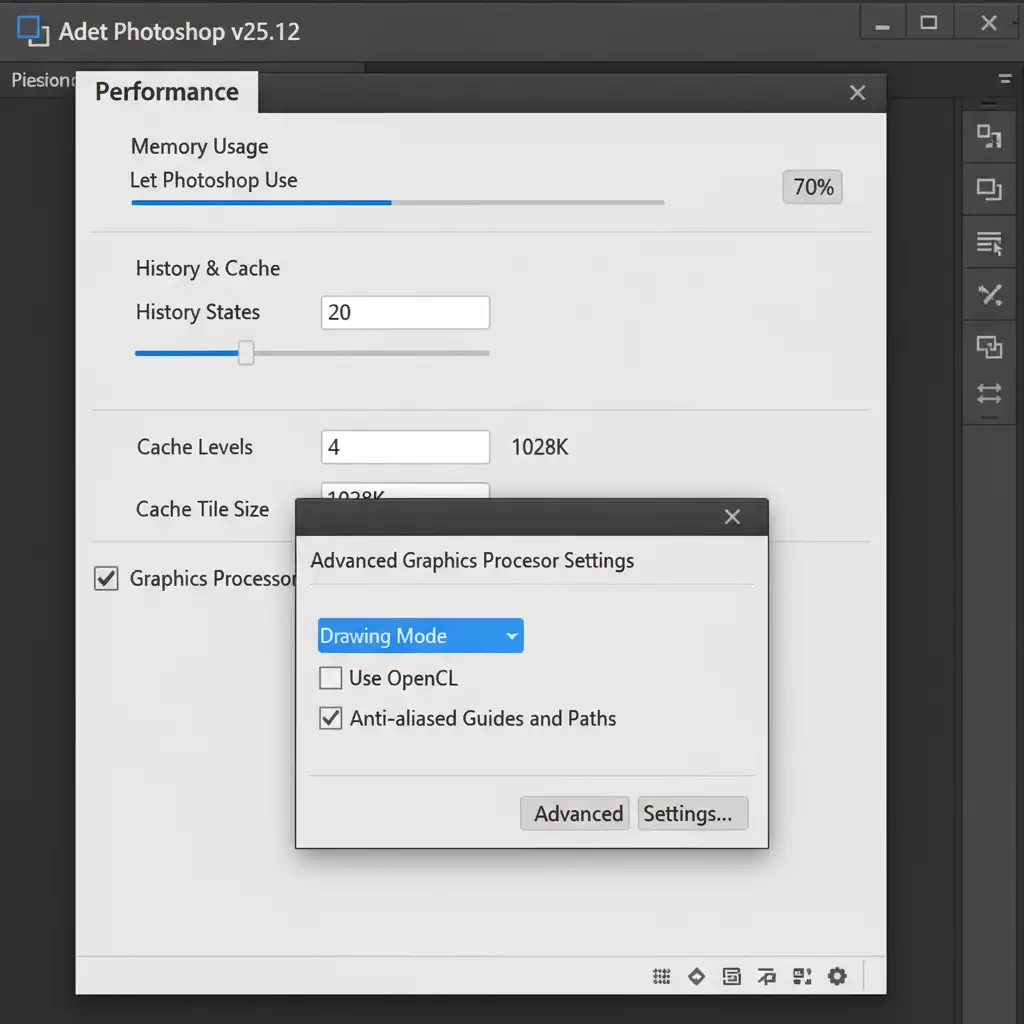Click the History States slider handle
1024x1024 pixels.
click(246, 353)
